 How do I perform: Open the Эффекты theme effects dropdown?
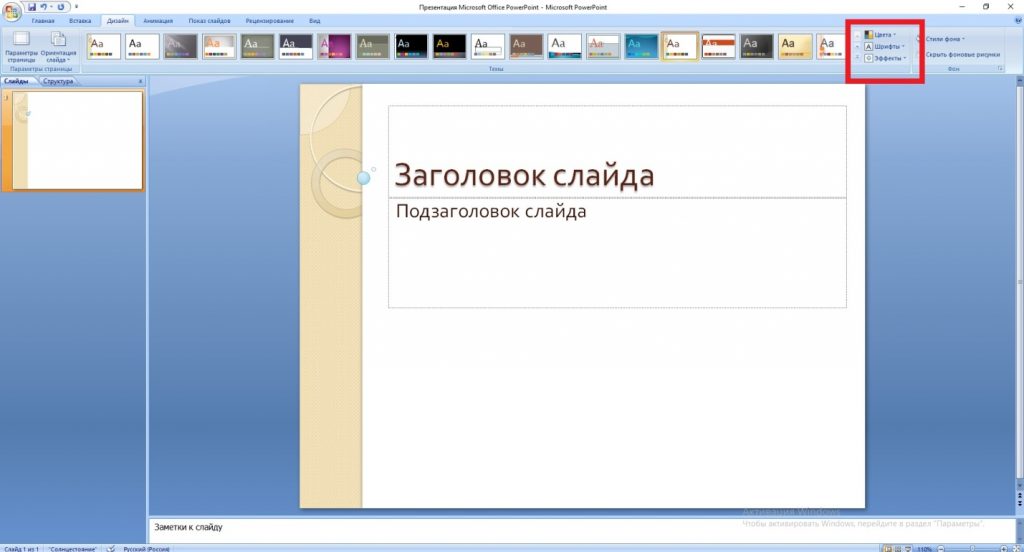(x=886, y=58)
